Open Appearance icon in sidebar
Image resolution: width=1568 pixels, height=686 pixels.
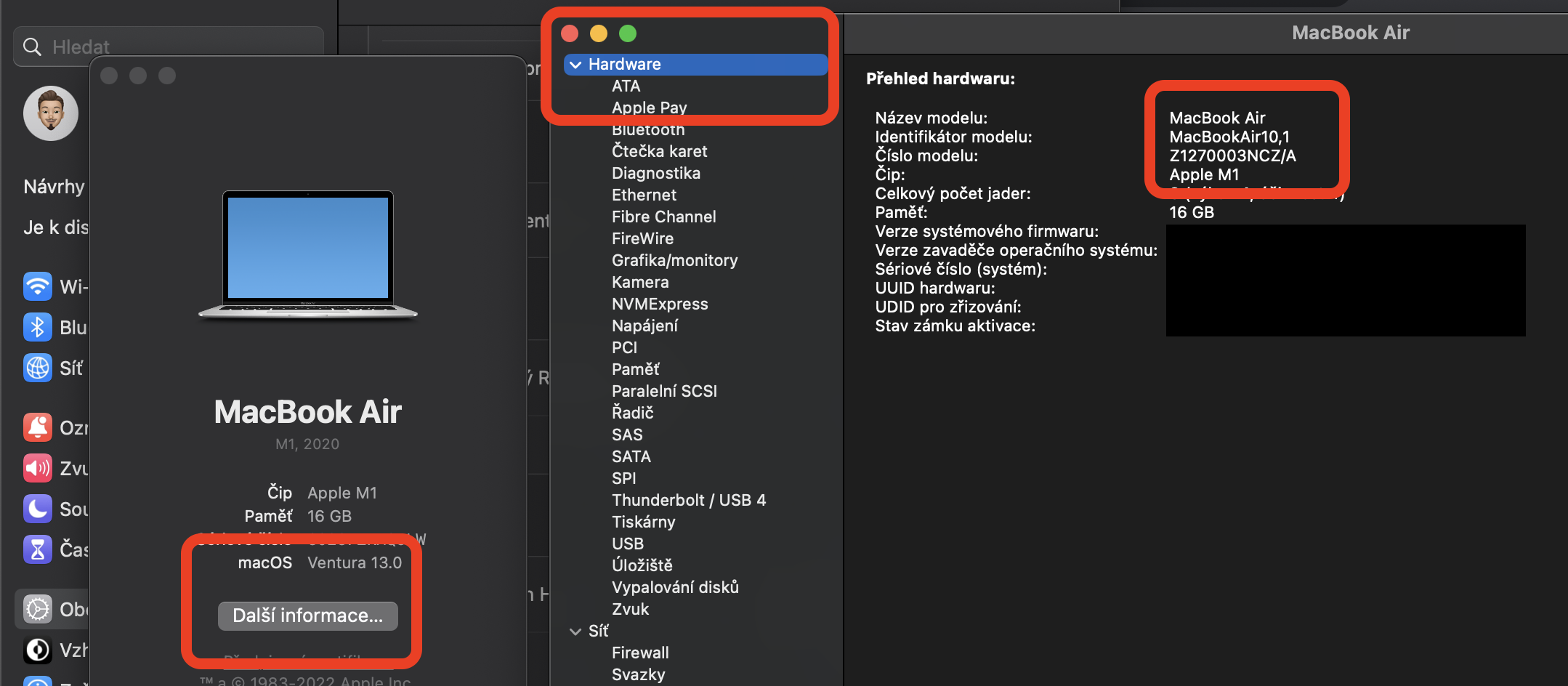38,650
